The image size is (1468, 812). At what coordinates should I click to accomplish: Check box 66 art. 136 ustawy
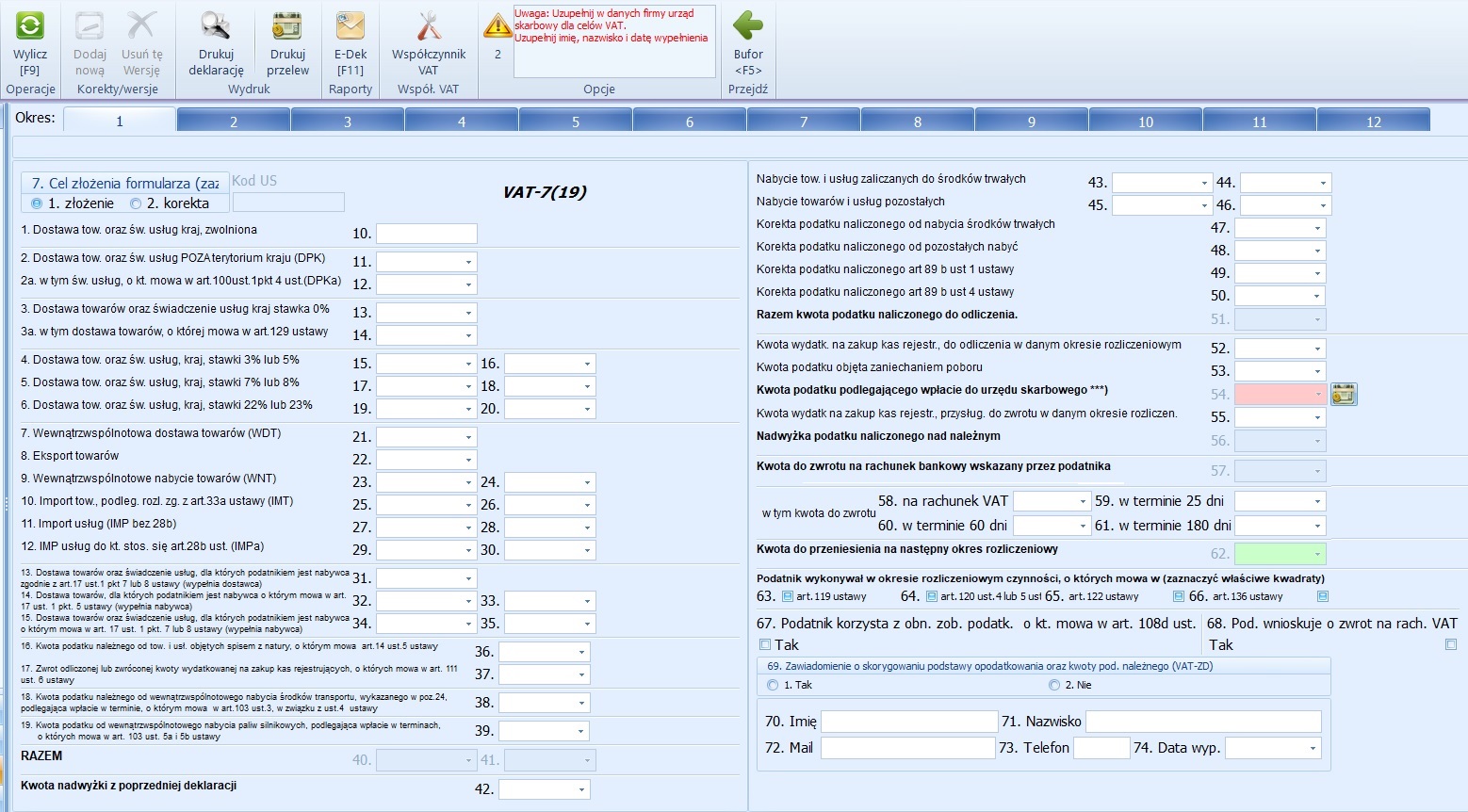[x=1323, y=596]
